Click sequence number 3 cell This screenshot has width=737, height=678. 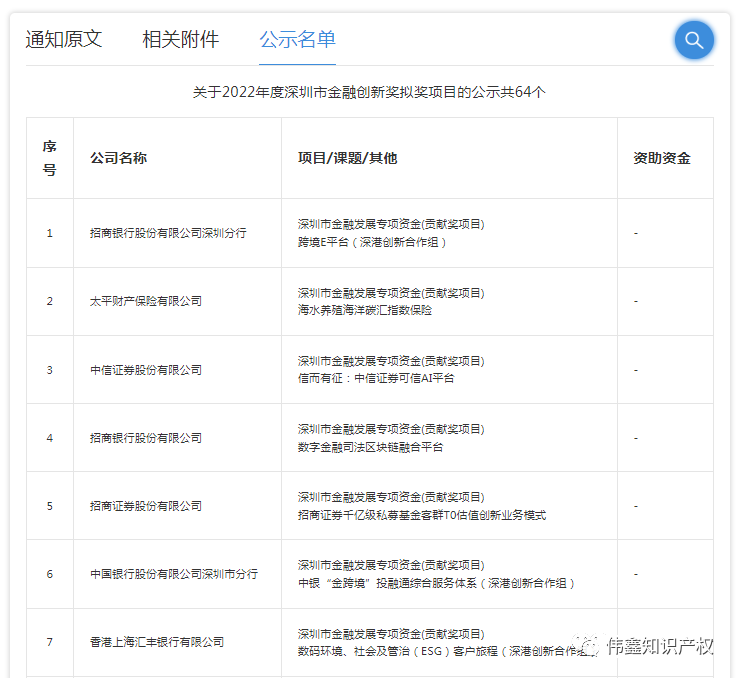tap(49, 370)
